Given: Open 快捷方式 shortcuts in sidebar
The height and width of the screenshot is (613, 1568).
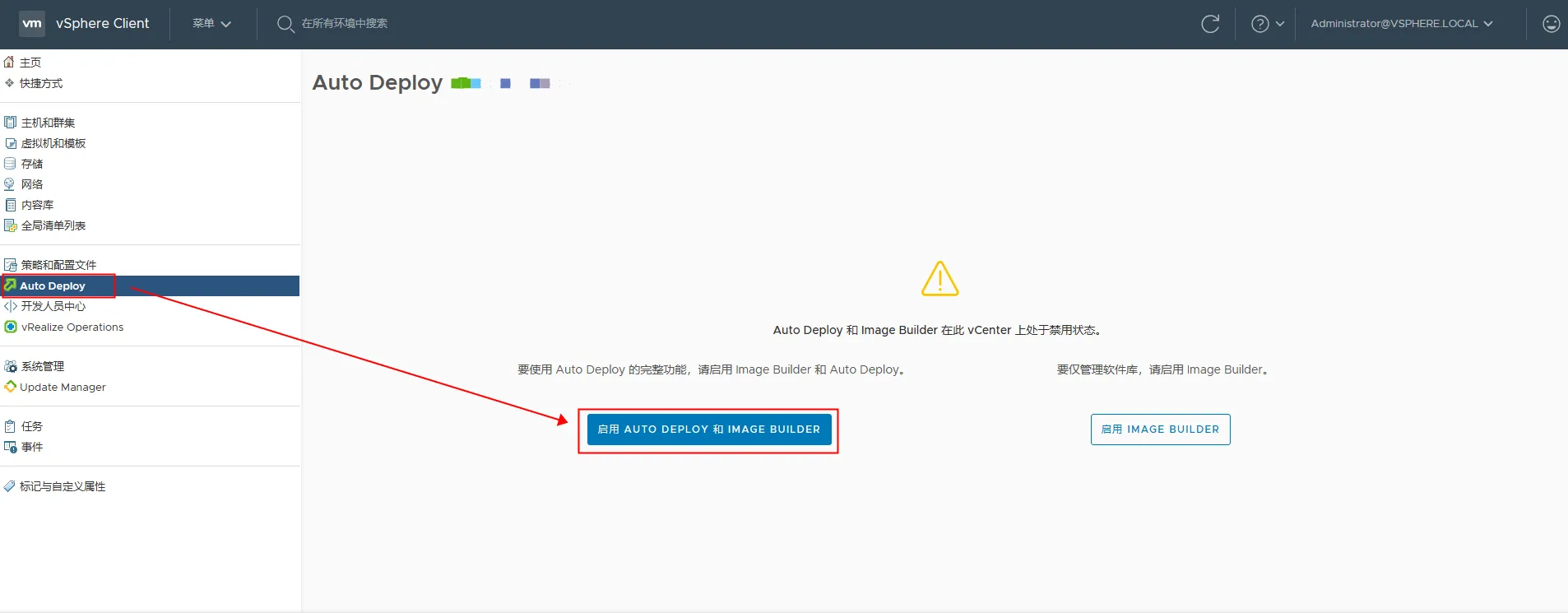Looking at the screenshot, I should (x=40, y=83).
